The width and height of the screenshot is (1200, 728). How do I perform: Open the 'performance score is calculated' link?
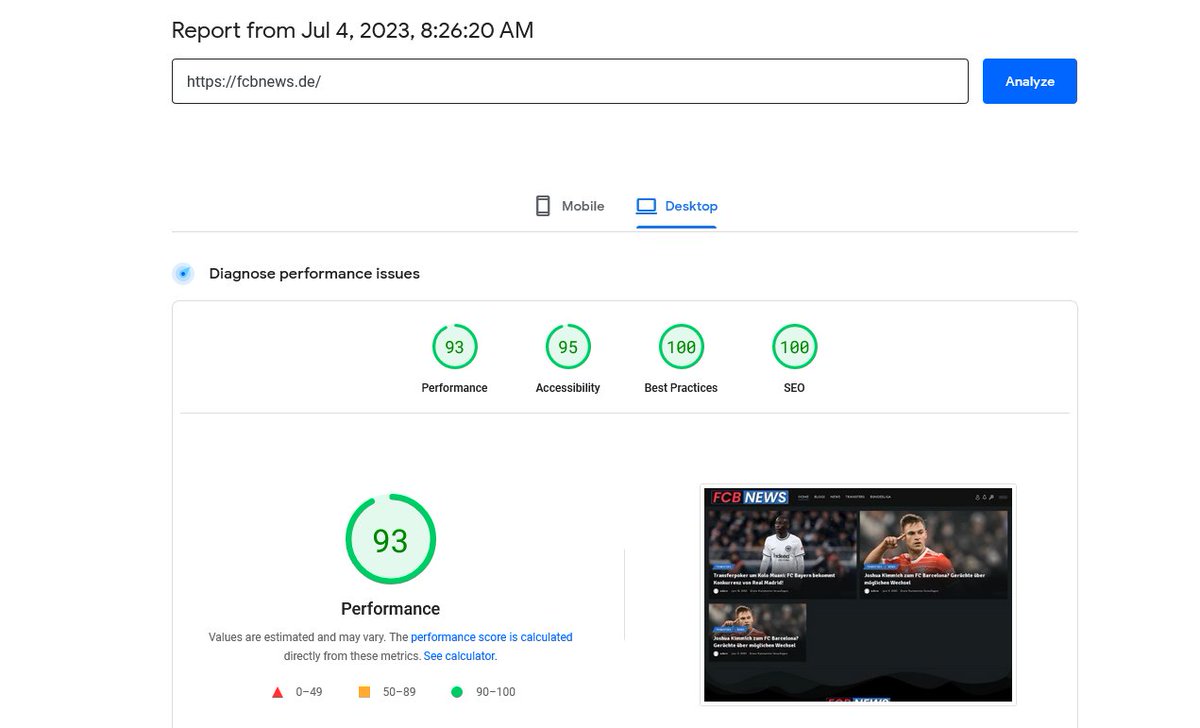(491, 637)
